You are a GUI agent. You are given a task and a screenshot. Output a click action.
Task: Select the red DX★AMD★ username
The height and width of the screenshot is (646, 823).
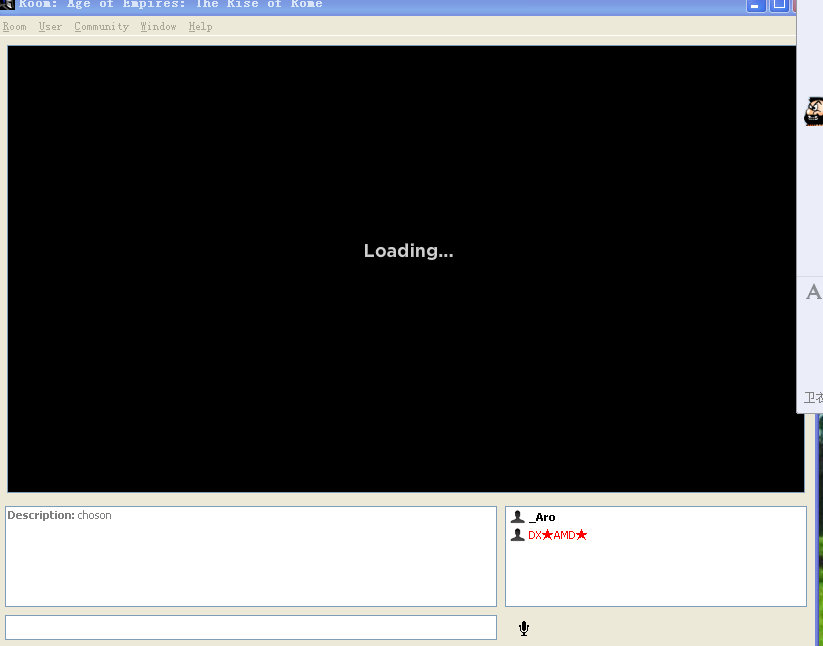coord(557,535)
